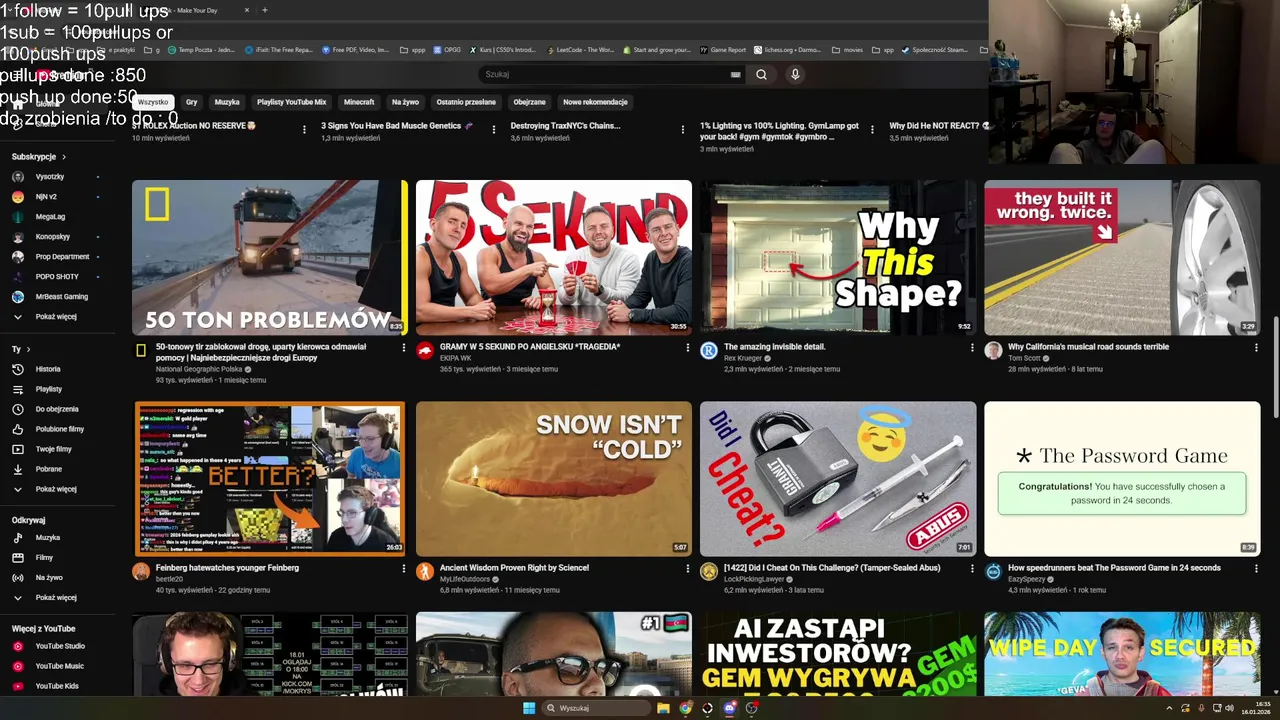Open SNOW ISN'T COLD video thumbnail

554,479
